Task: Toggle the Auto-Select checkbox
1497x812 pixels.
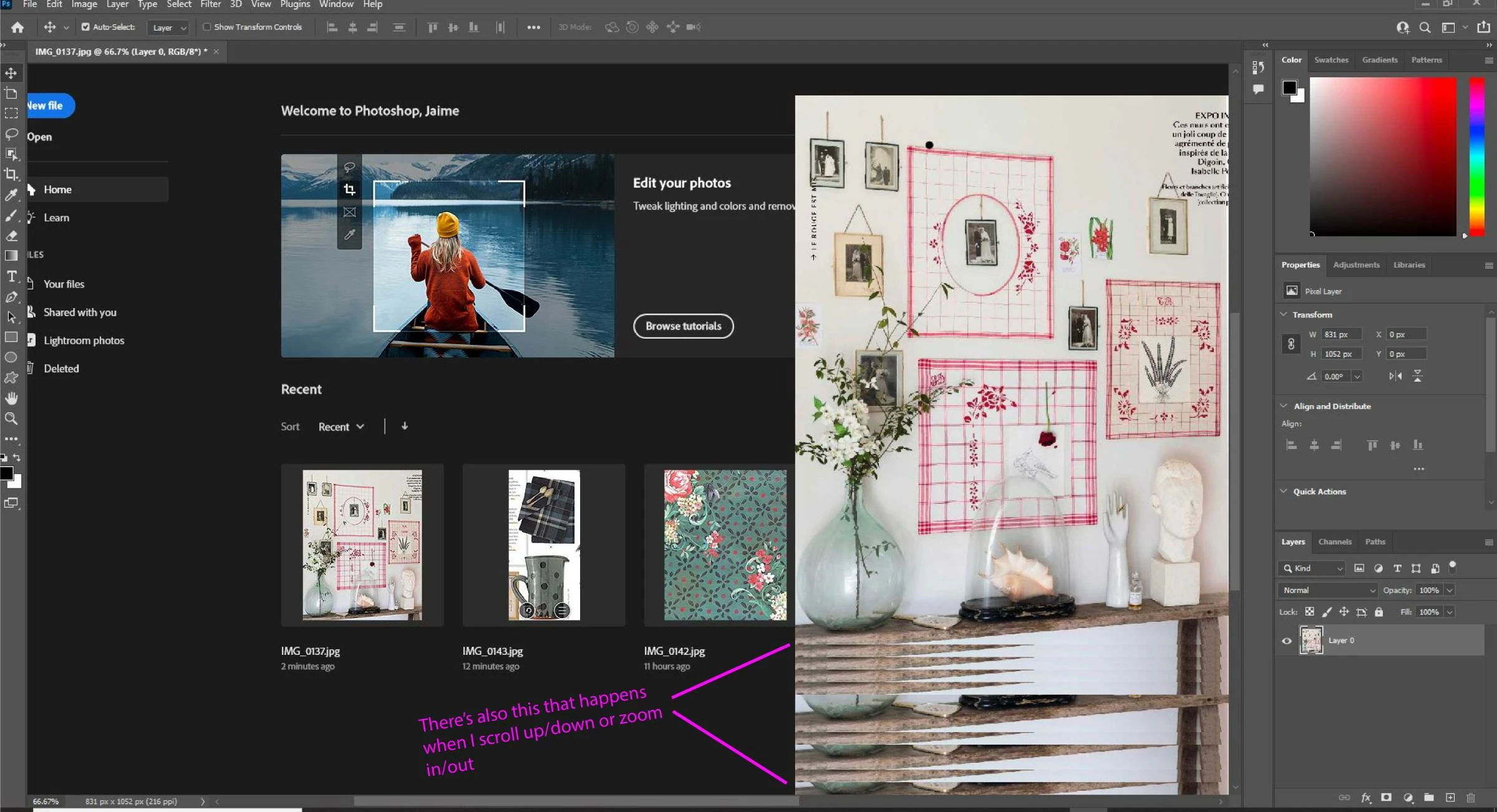Action: 85,27
